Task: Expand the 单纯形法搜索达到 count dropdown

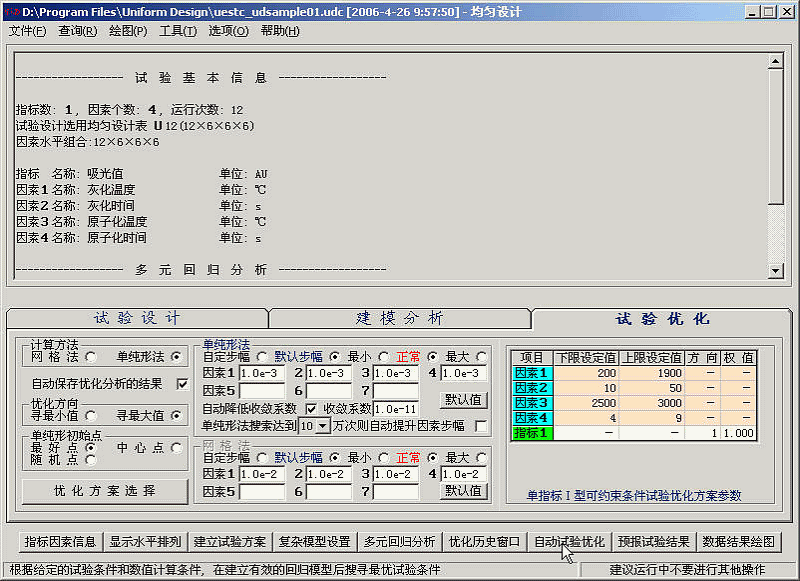Action: click(x=322, y=426)
